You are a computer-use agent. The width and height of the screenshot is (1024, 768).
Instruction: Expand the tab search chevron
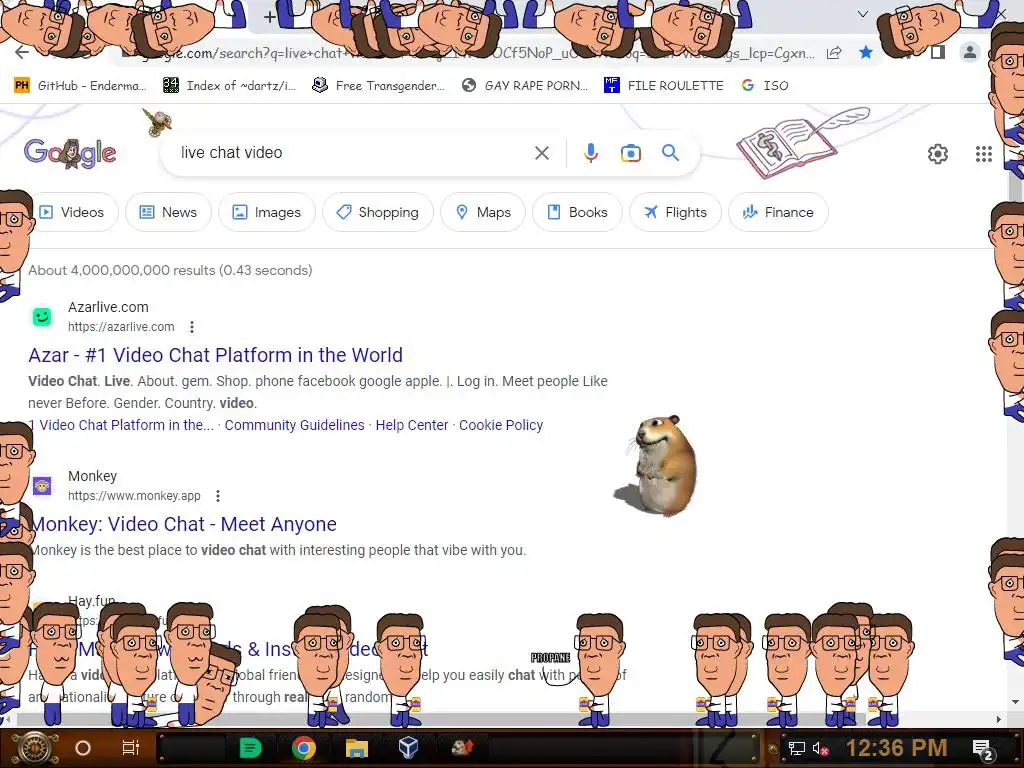[x=863, y=14]
